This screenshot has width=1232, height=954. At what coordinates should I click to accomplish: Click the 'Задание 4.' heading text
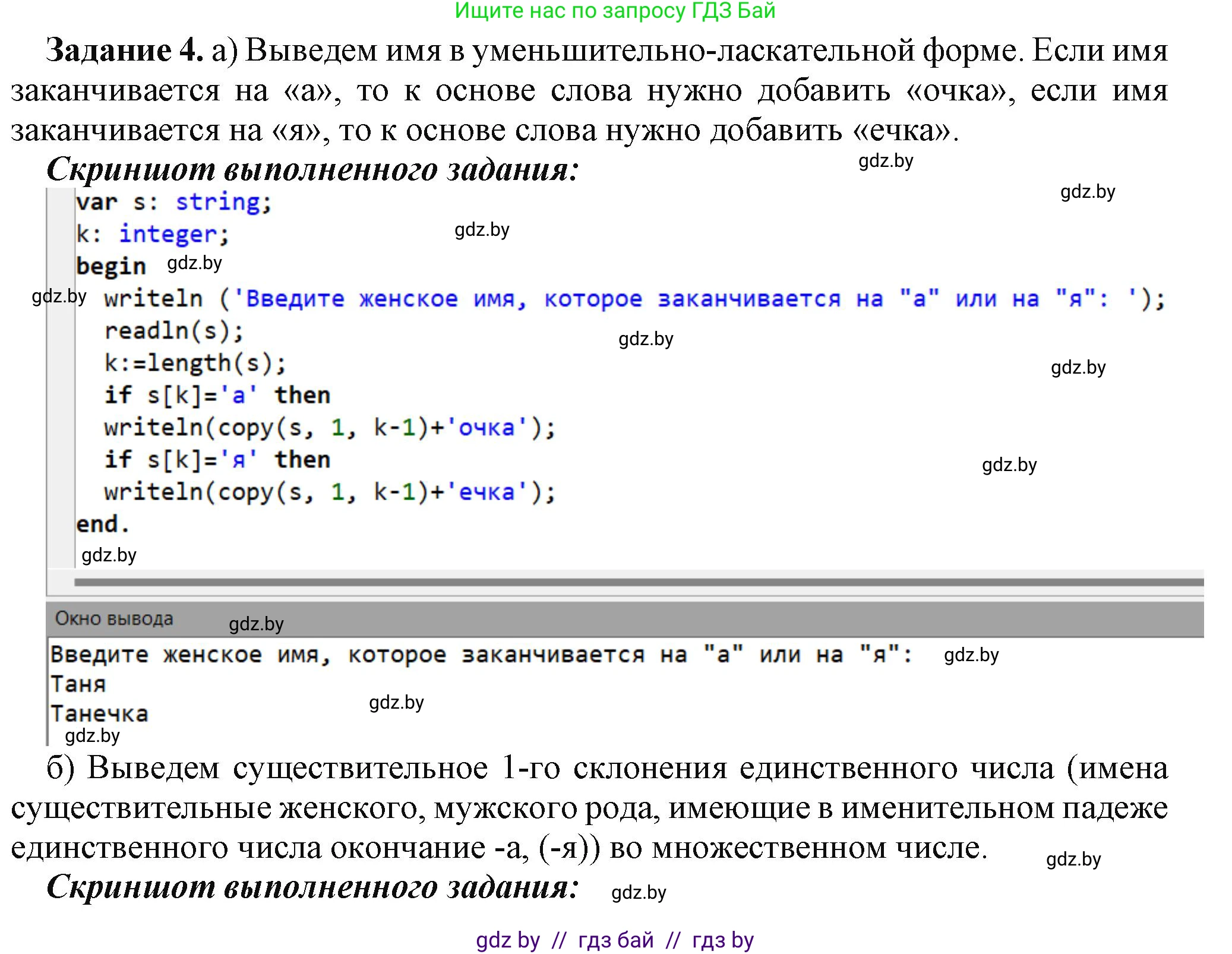[125, 50]
